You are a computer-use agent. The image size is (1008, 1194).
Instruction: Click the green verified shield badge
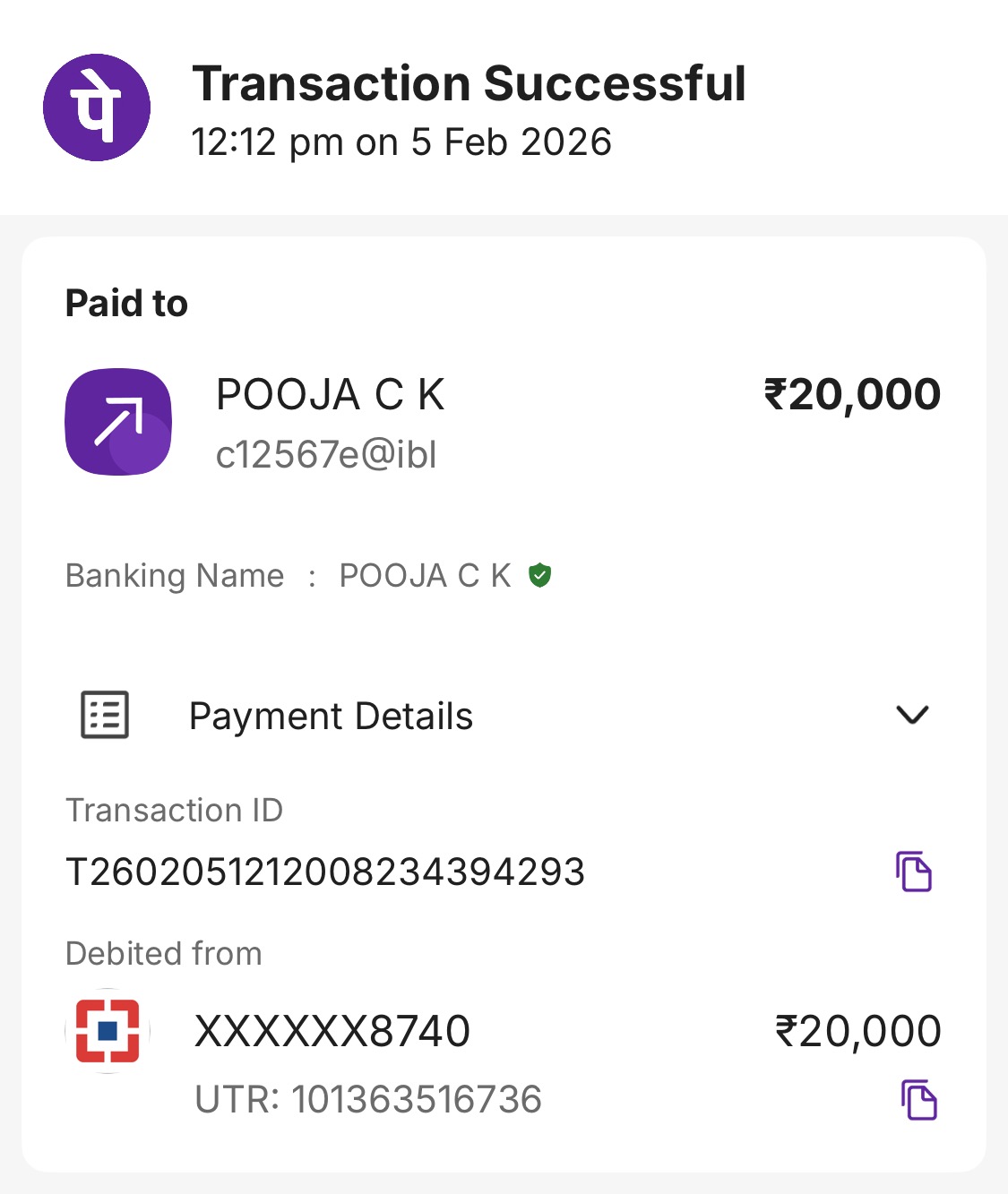(x=539, y=575)
